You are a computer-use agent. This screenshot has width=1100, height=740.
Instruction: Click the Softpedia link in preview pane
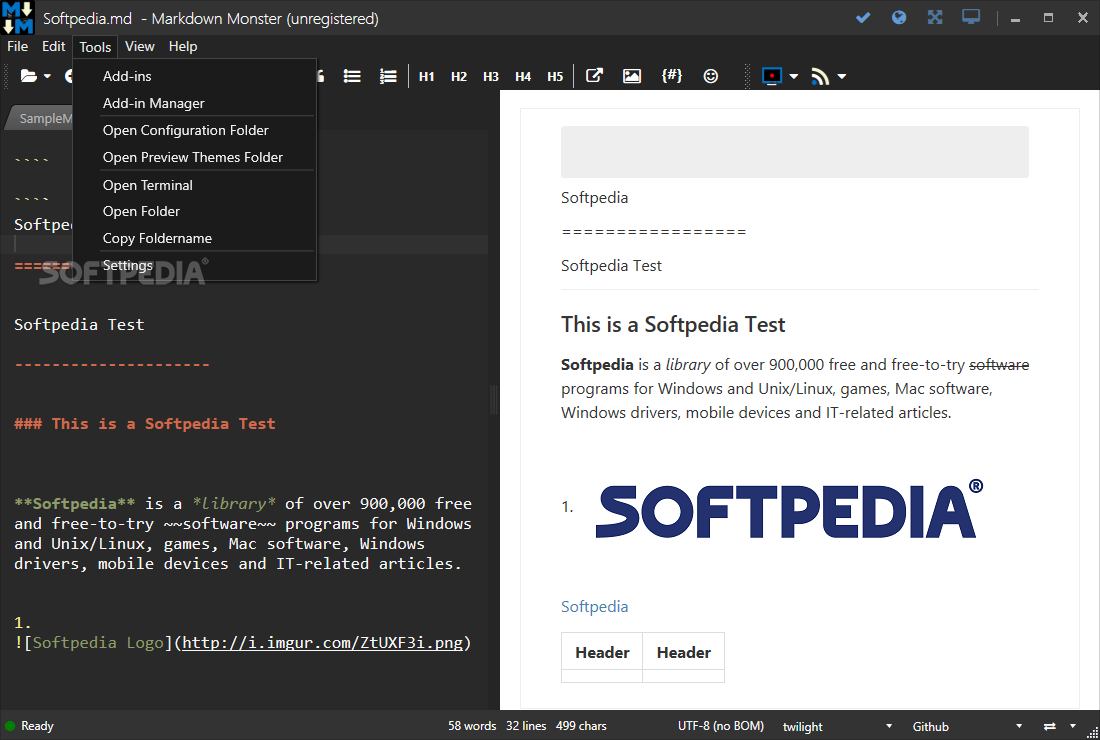click(x=595, y=607)
